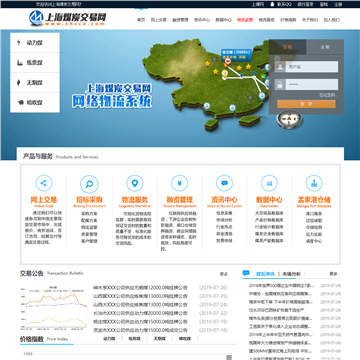Focus the 用户名 input field
360x360 pixels.
pos(312,67)
